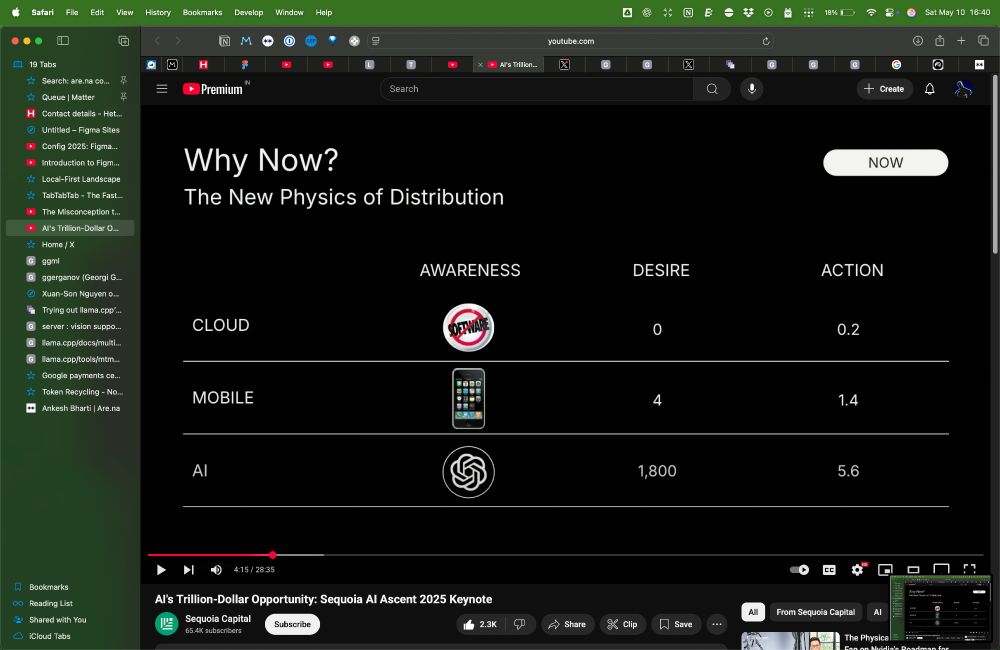Click the youtube.com address bar
Screen dimensions: 1000x650
(570, 41)
